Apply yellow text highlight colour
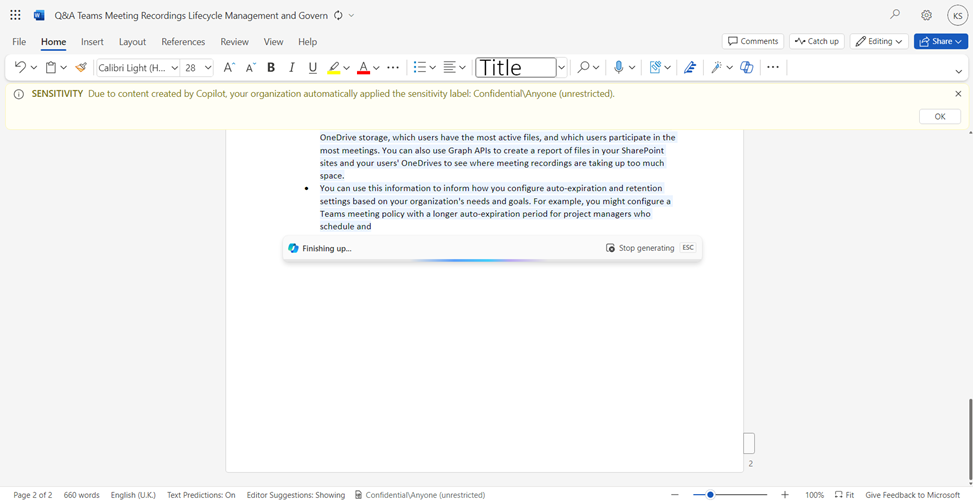Viewport: 973px width, 502px height. point(334,67)
